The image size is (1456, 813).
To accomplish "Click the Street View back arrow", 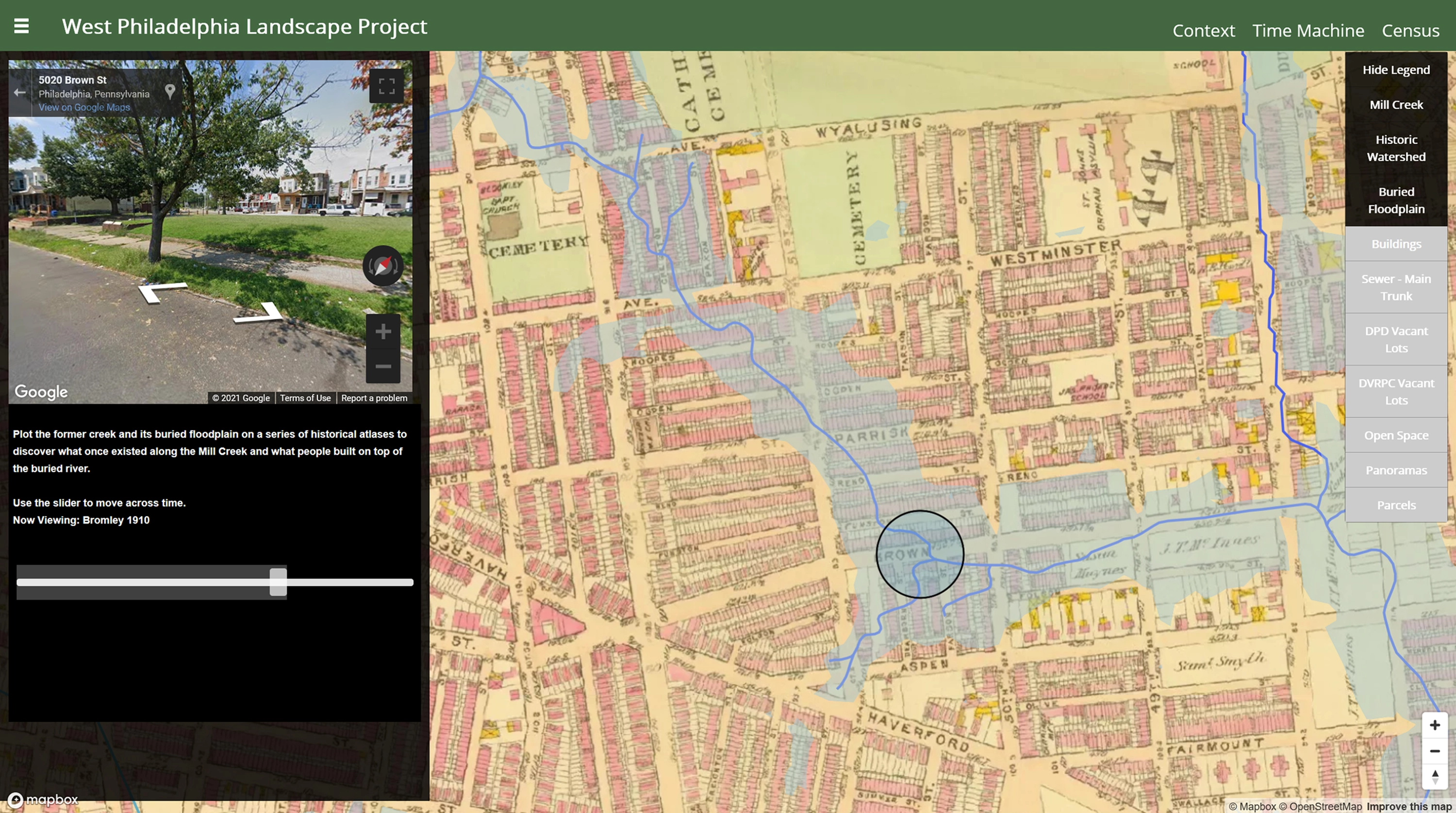I will tap(20, 93).
